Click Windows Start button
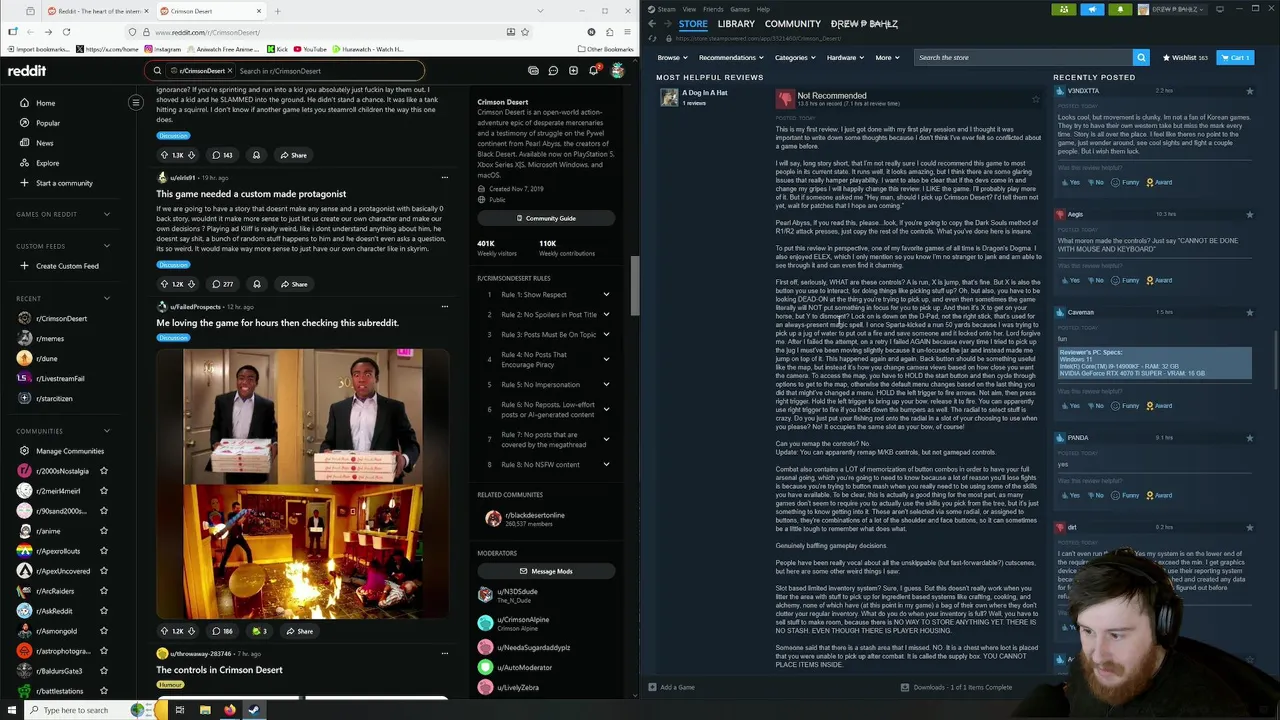 [x=12, y=710]
